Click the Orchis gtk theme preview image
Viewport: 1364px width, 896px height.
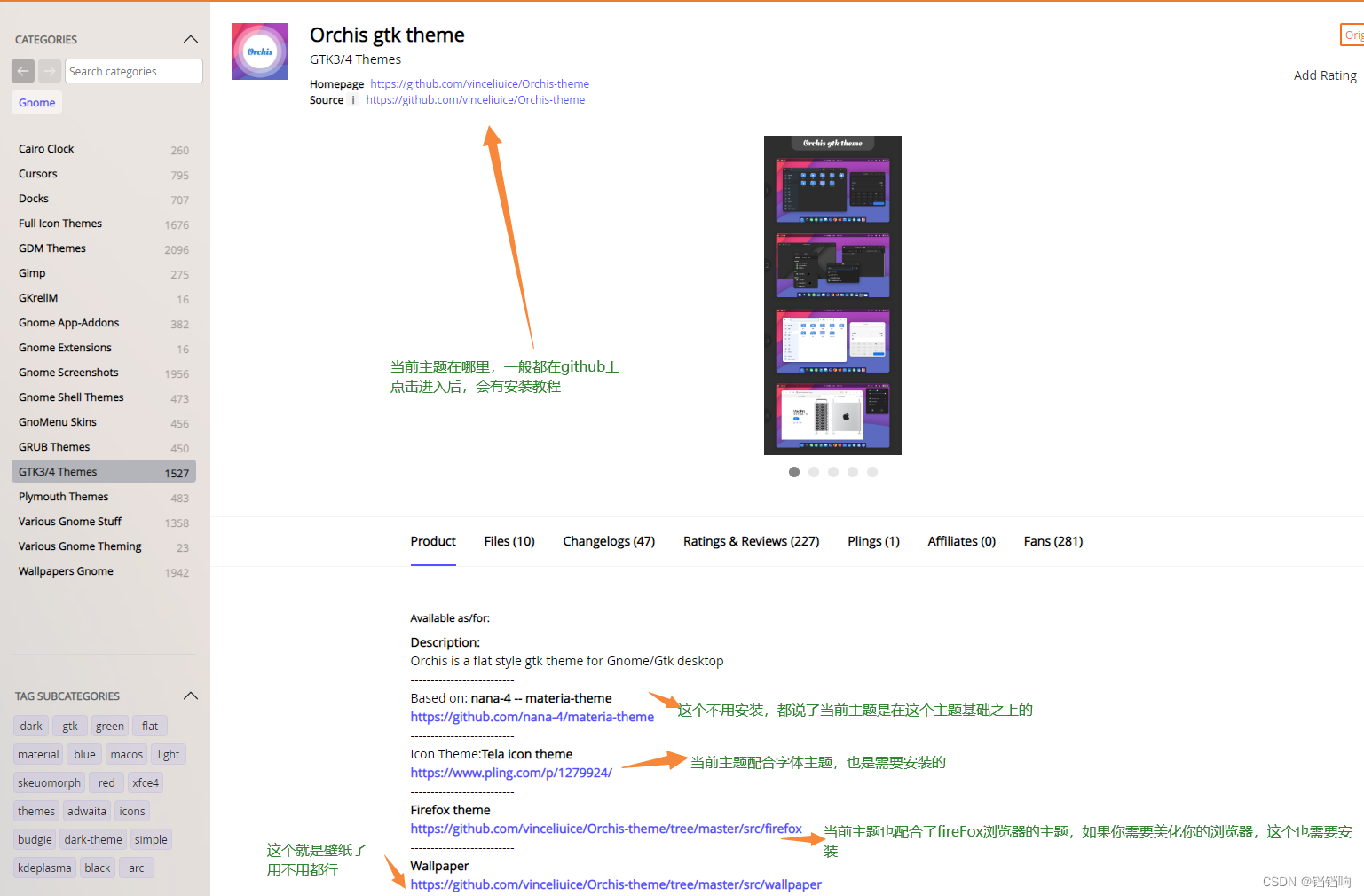point(832,295)
